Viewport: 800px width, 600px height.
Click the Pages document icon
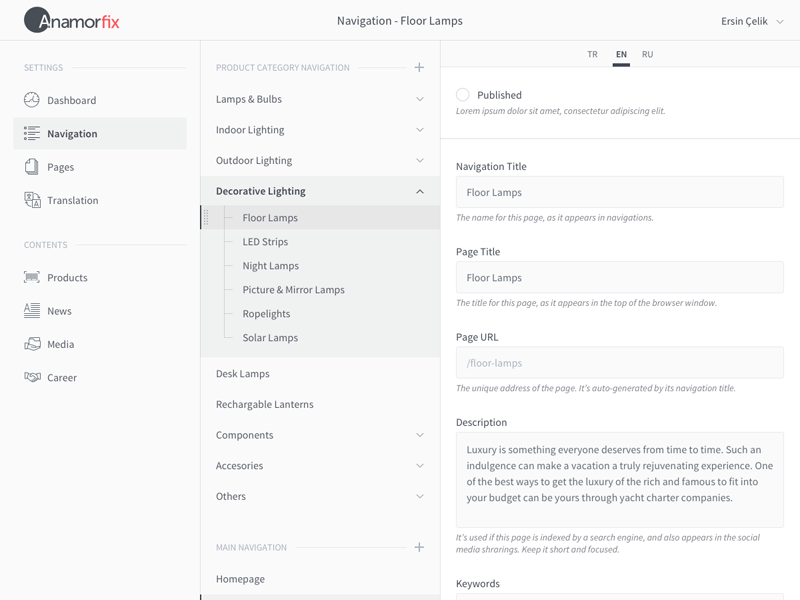point(32,167)
